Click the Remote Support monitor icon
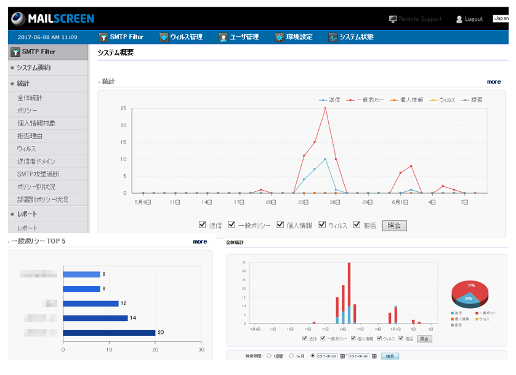This screenshot has width=516, height=375. point(393,19)
